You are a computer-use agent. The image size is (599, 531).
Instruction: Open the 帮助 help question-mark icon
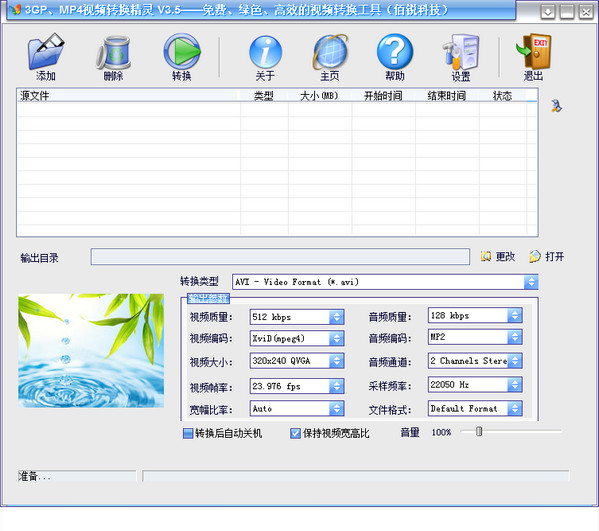(395, 52)
